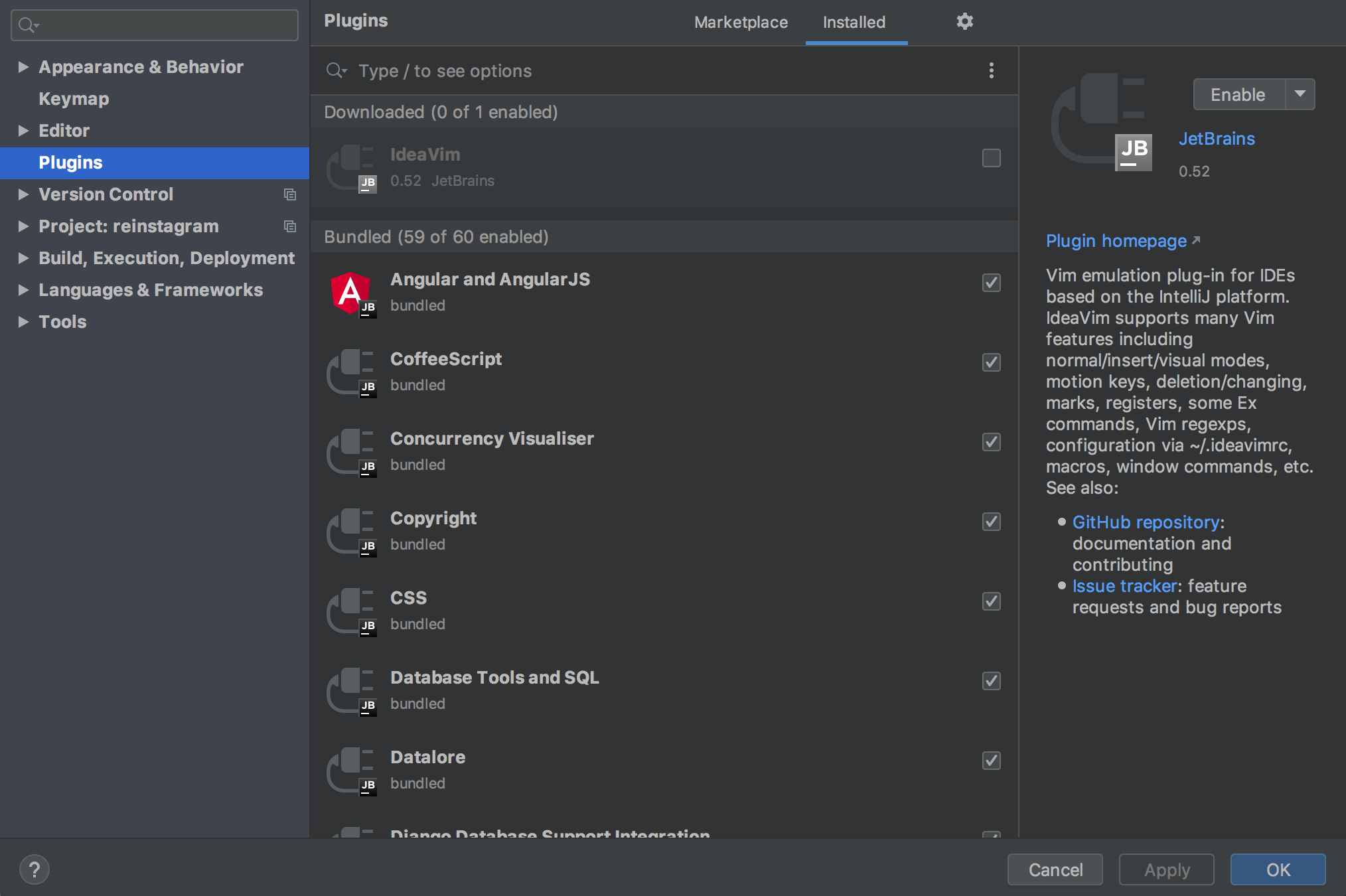The image size is (1346, 896).
Task: Click the help question mark button
Action: [x=35, y=869]
